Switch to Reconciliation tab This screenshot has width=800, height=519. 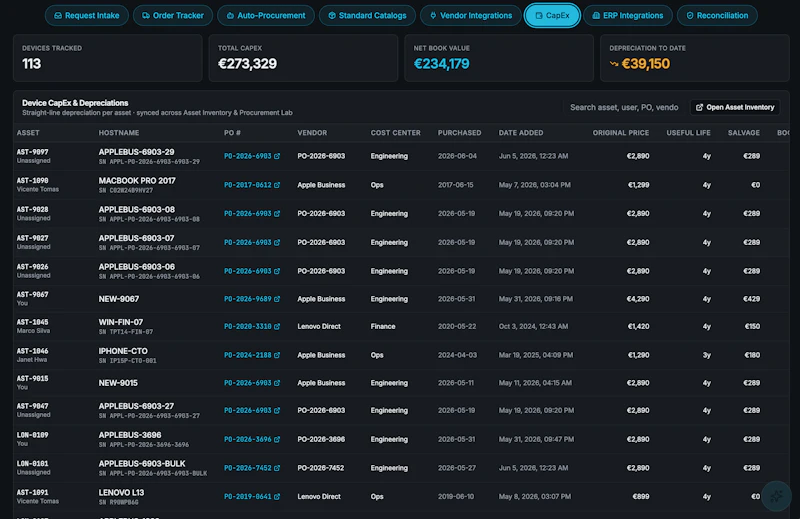(717, 15)
